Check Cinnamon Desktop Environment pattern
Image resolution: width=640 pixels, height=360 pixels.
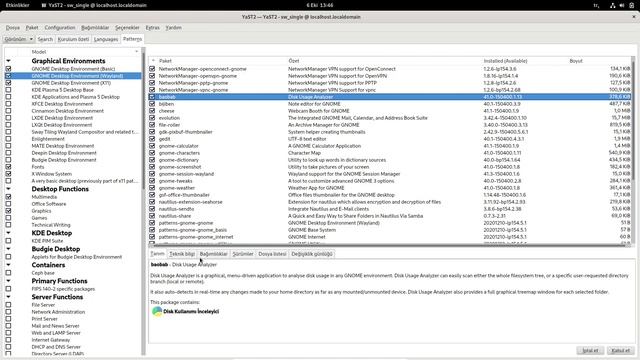tap(9, 111)
